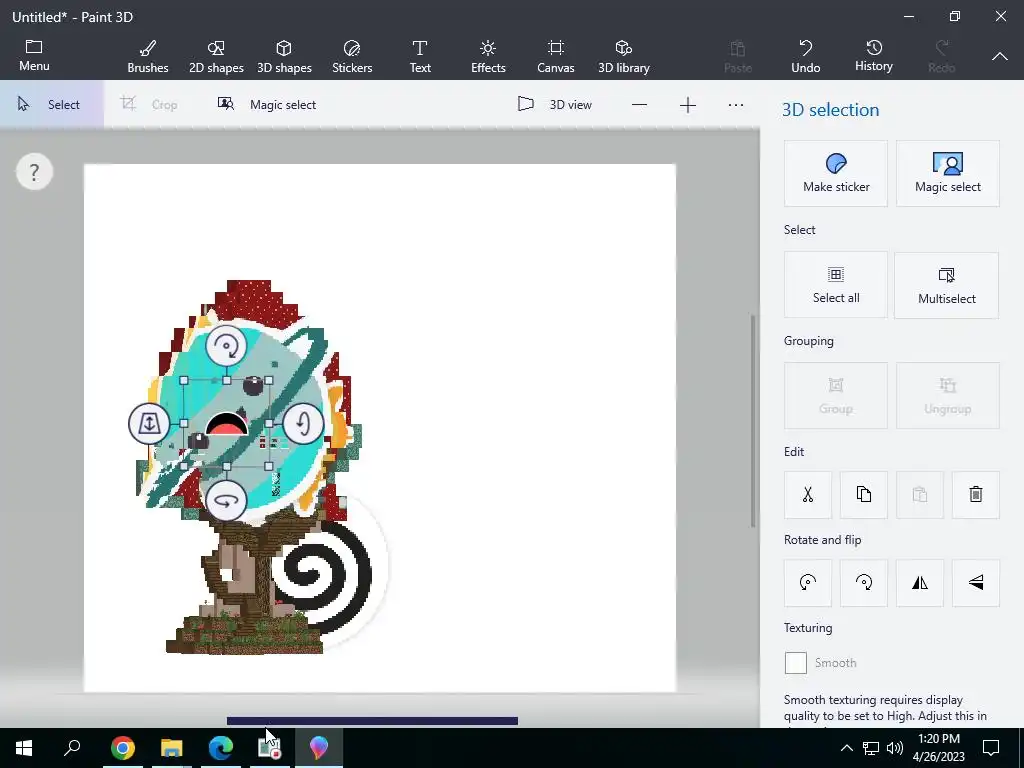Rotate the selection left
1024x768 pixels.
808,583
